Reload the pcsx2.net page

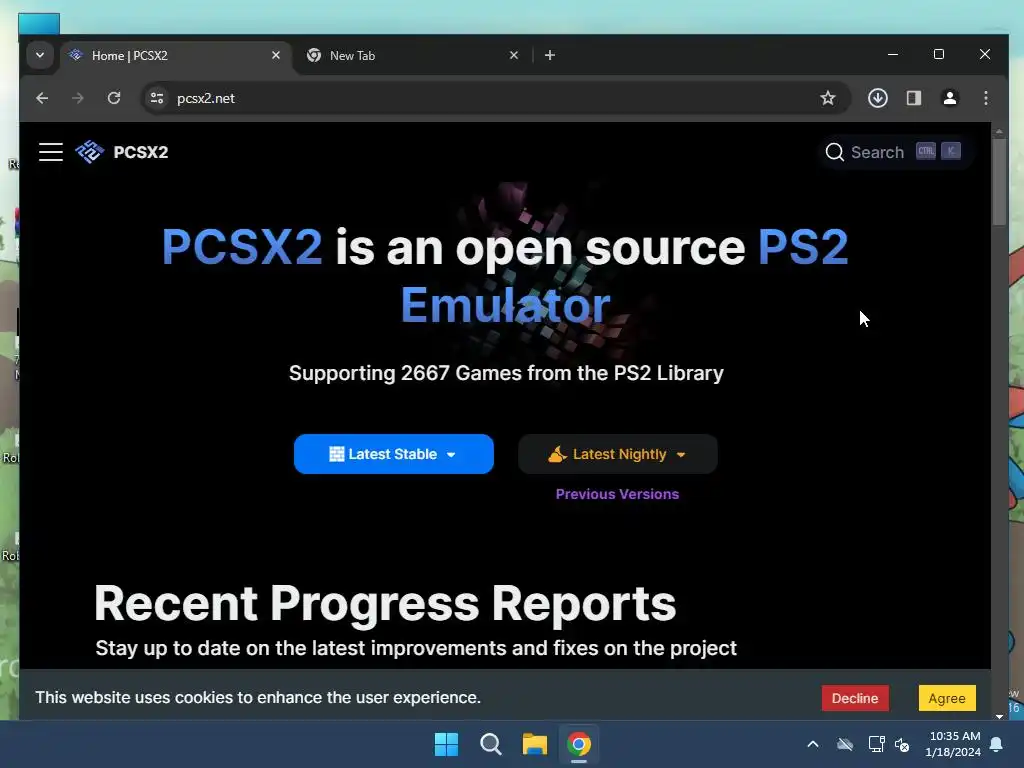(x=114, y=98)
